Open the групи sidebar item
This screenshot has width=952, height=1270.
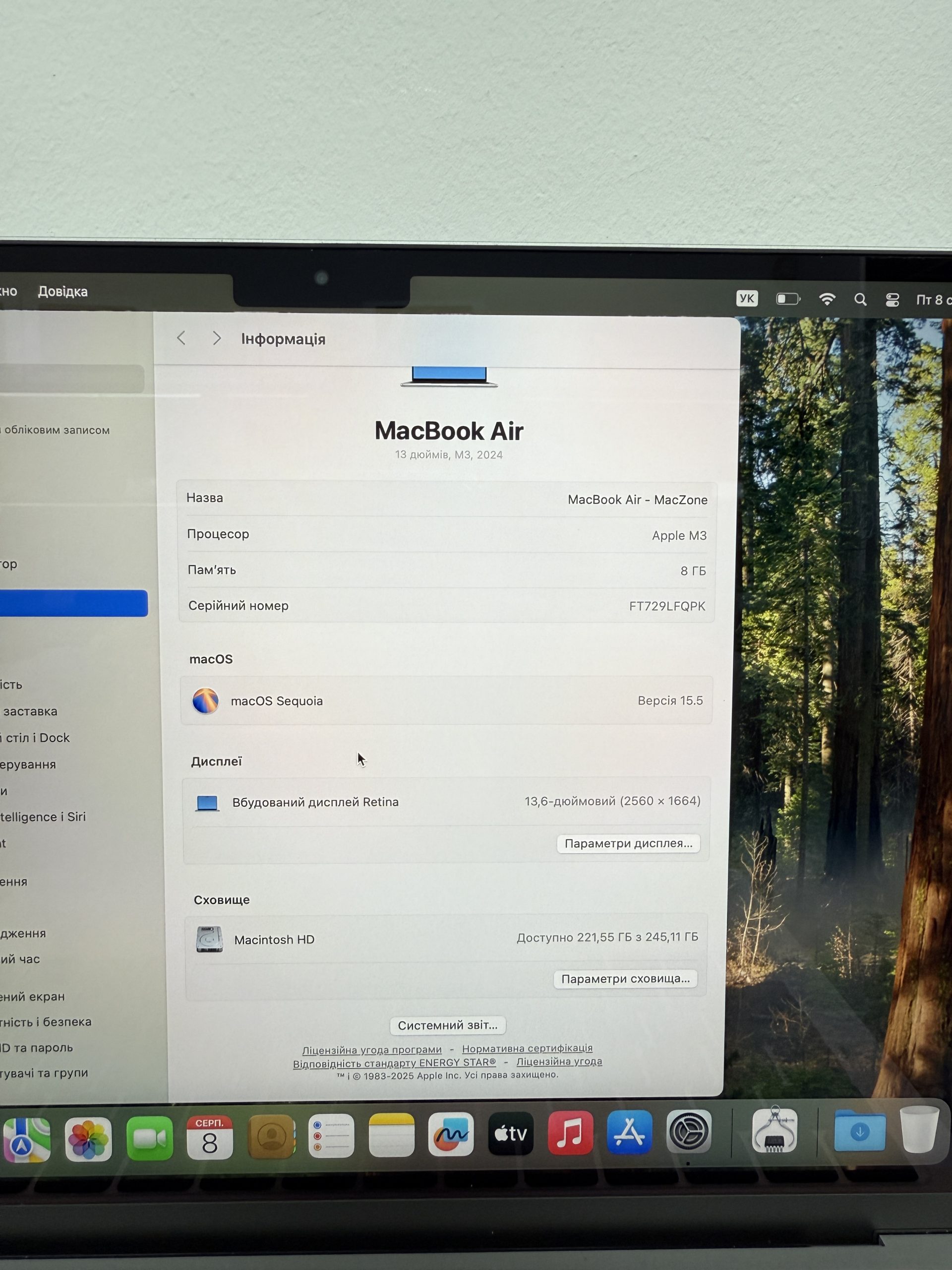pyautogui.click(x=44, y=1073)
